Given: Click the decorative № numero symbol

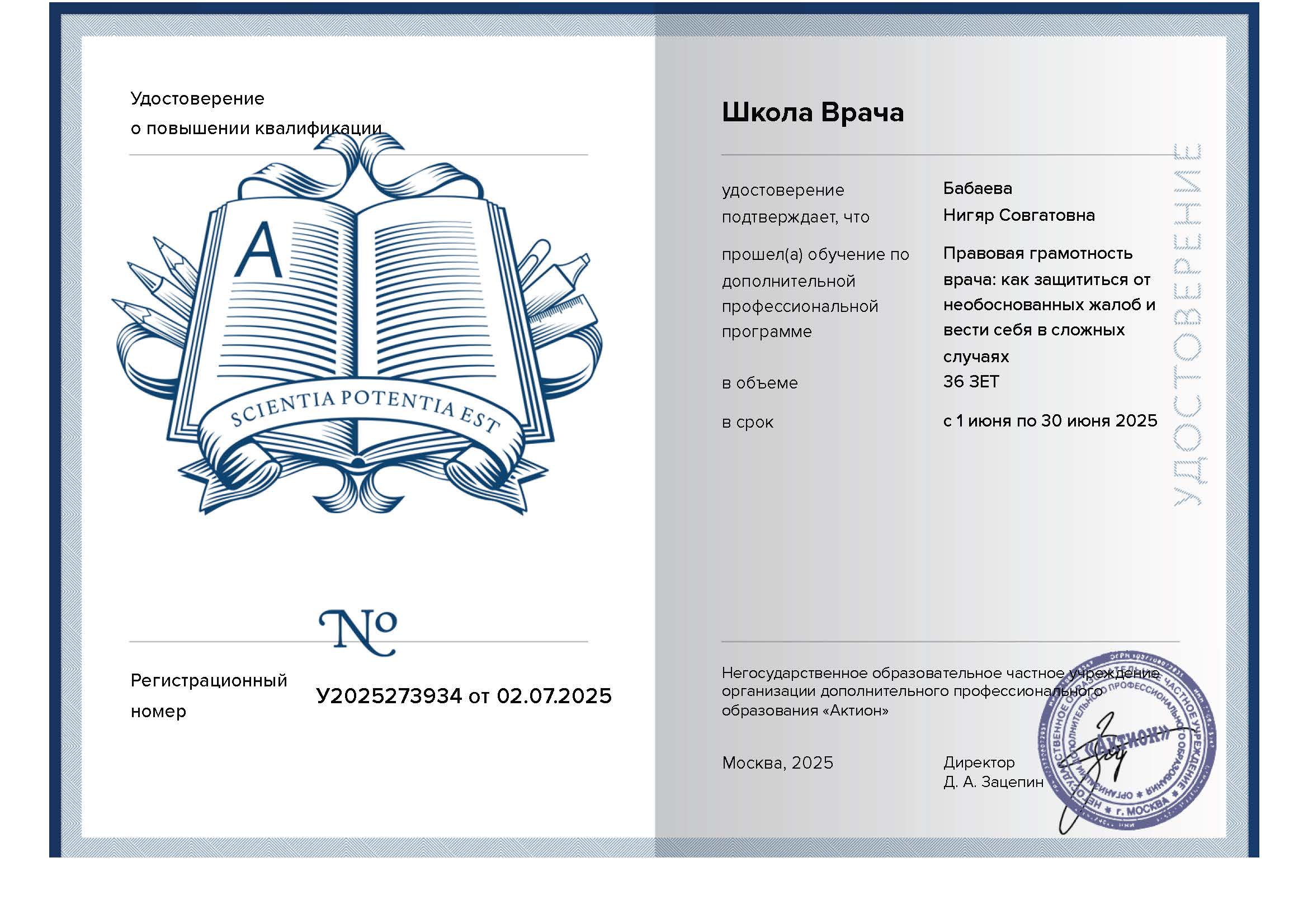Looking at the screenshot, I should point(358,632).
